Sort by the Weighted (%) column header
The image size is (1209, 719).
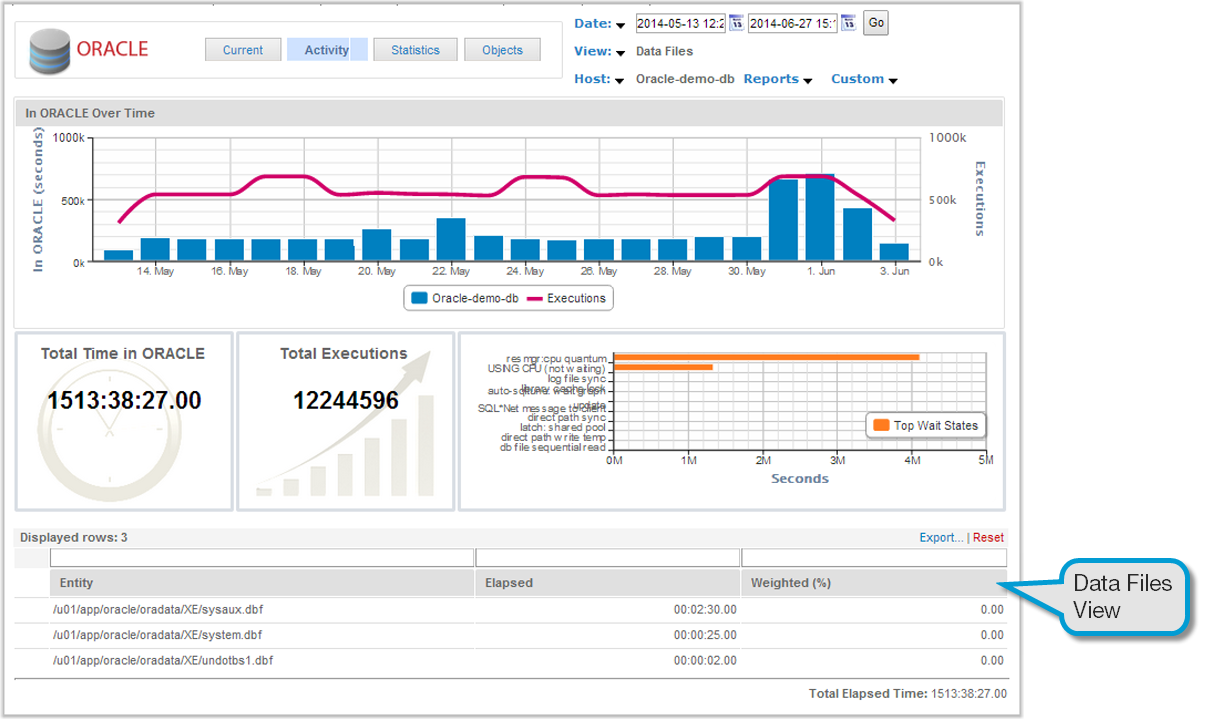(874, 583)
